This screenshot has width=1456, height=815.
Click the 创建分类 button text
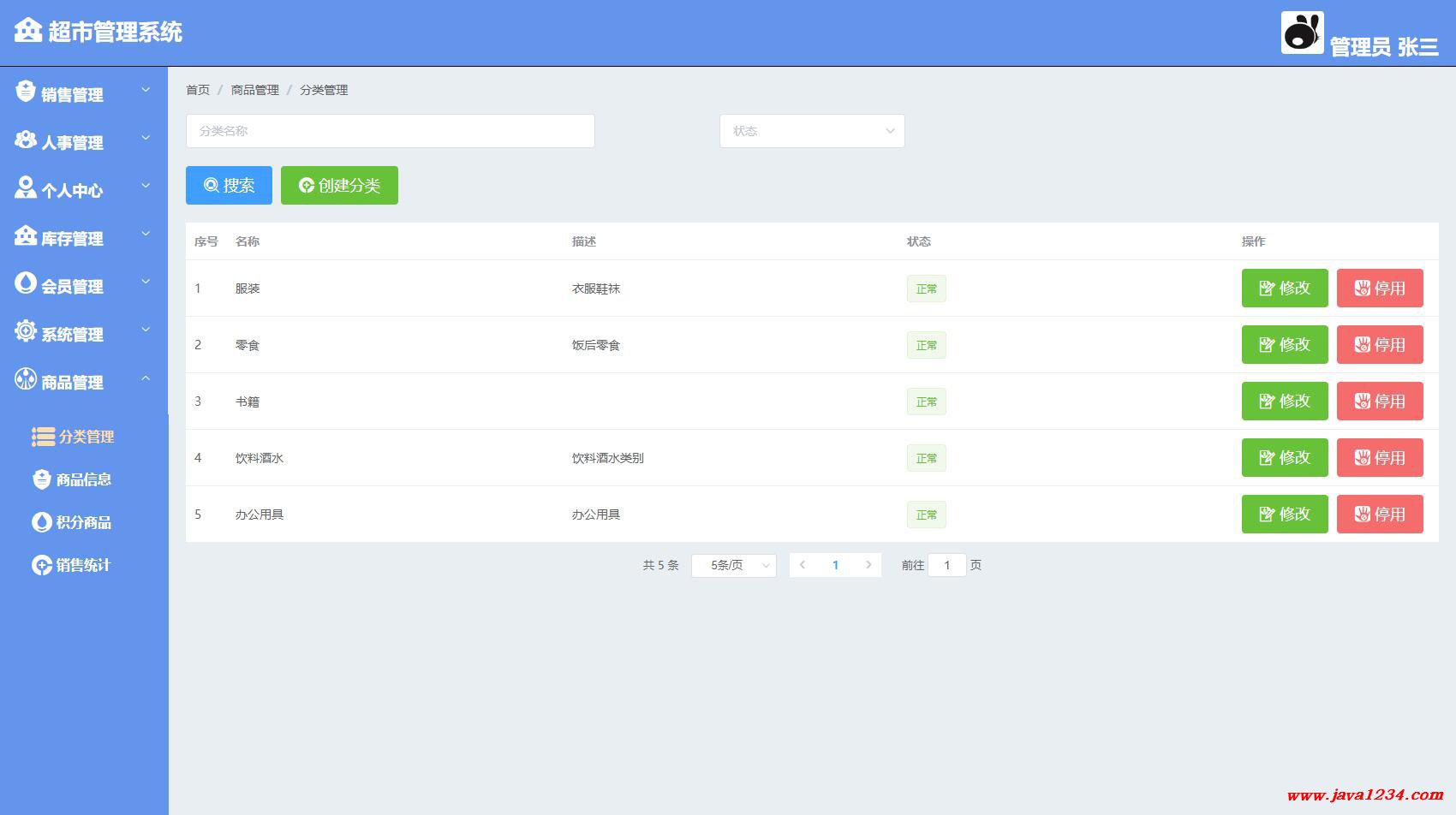pos(349,185)
